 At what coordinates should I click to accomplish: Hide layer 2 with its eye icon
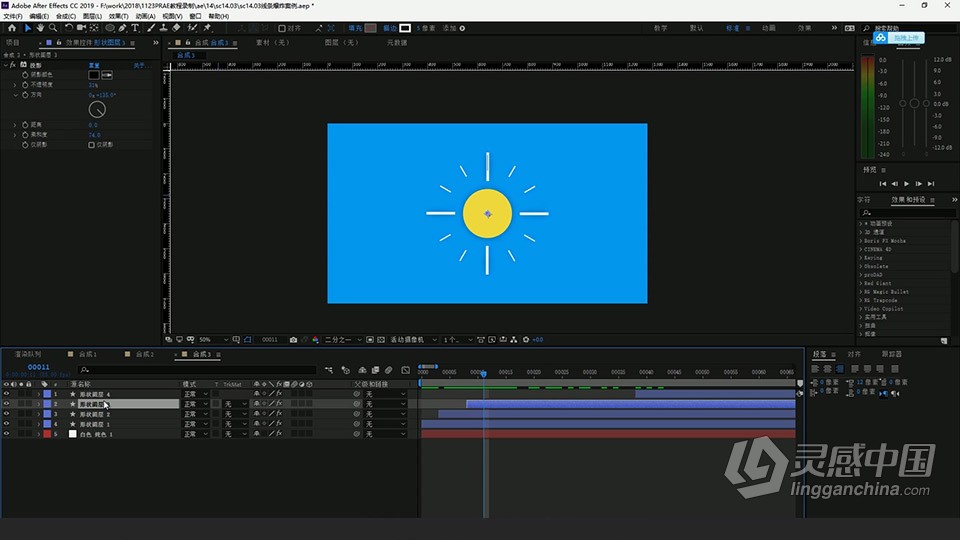[7, 404]
